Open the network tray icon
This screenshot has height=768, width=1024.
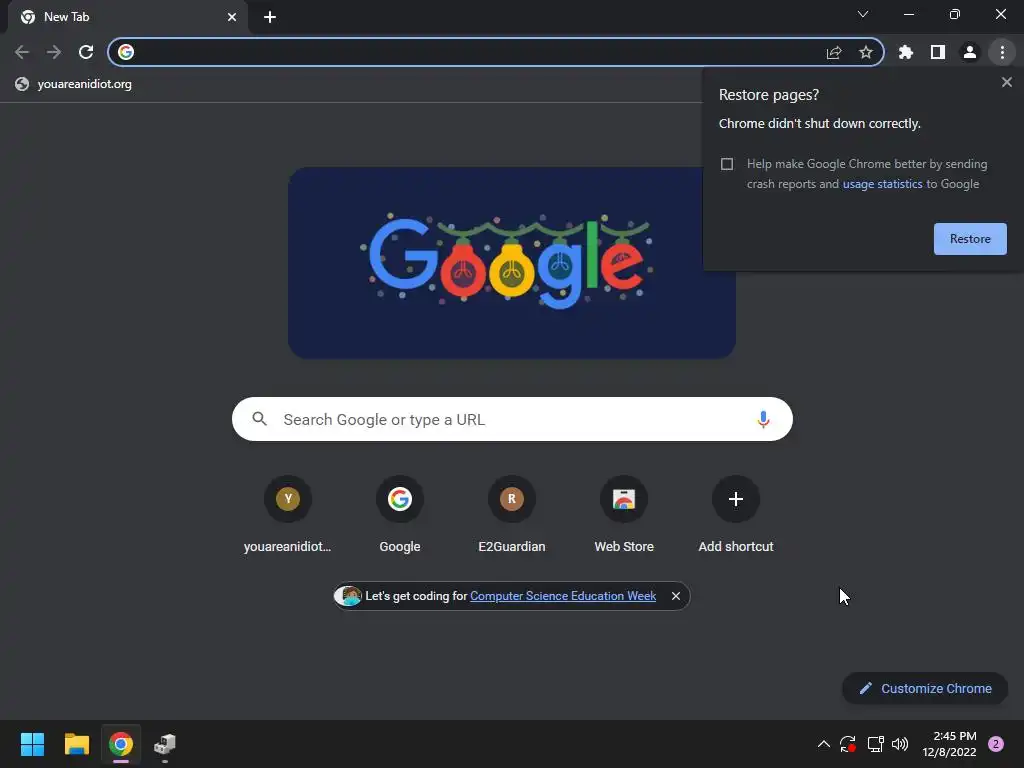[875, 744]
